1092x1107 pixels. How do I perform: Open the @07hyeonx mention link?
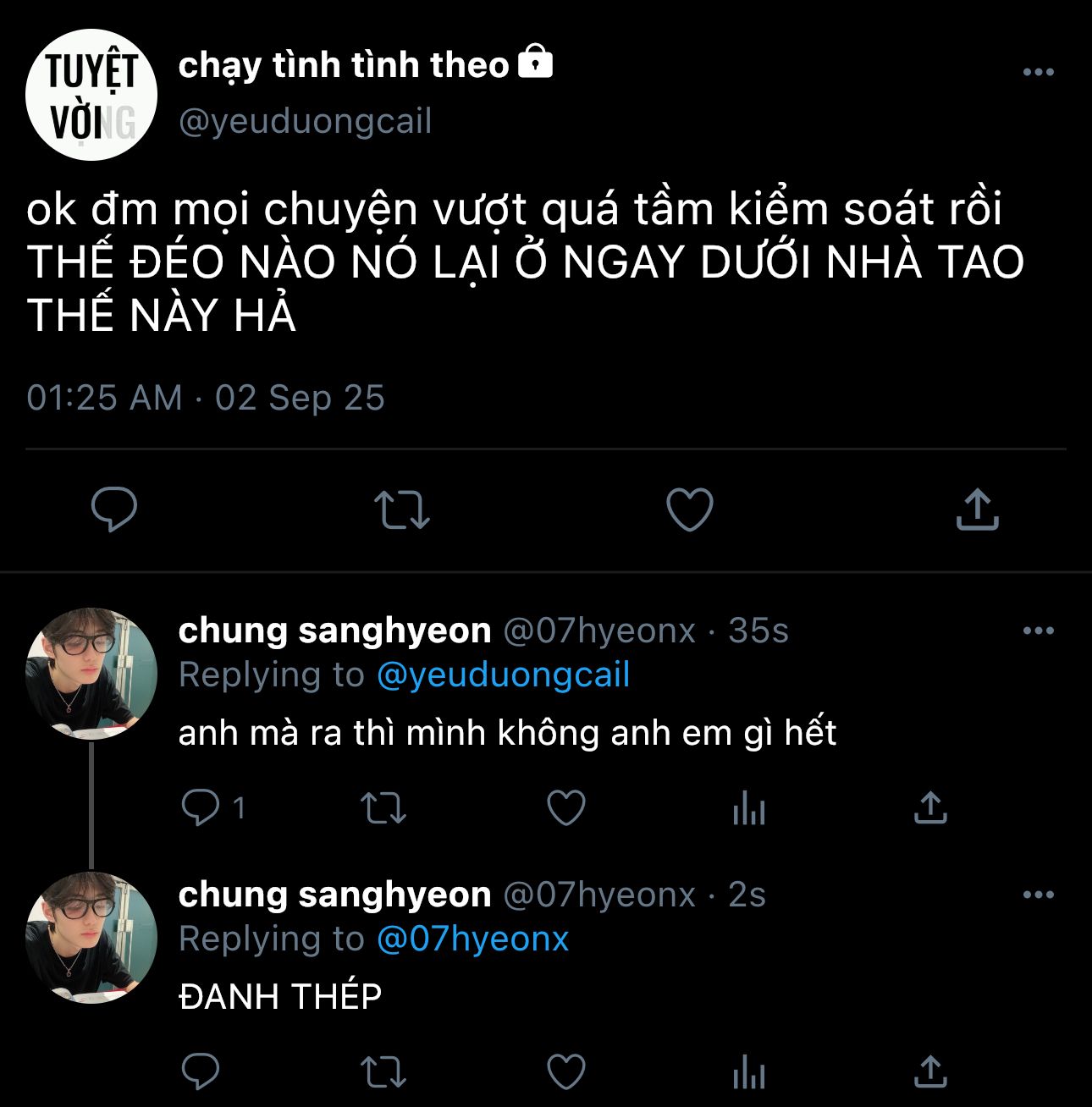click(x=472, y=939)
